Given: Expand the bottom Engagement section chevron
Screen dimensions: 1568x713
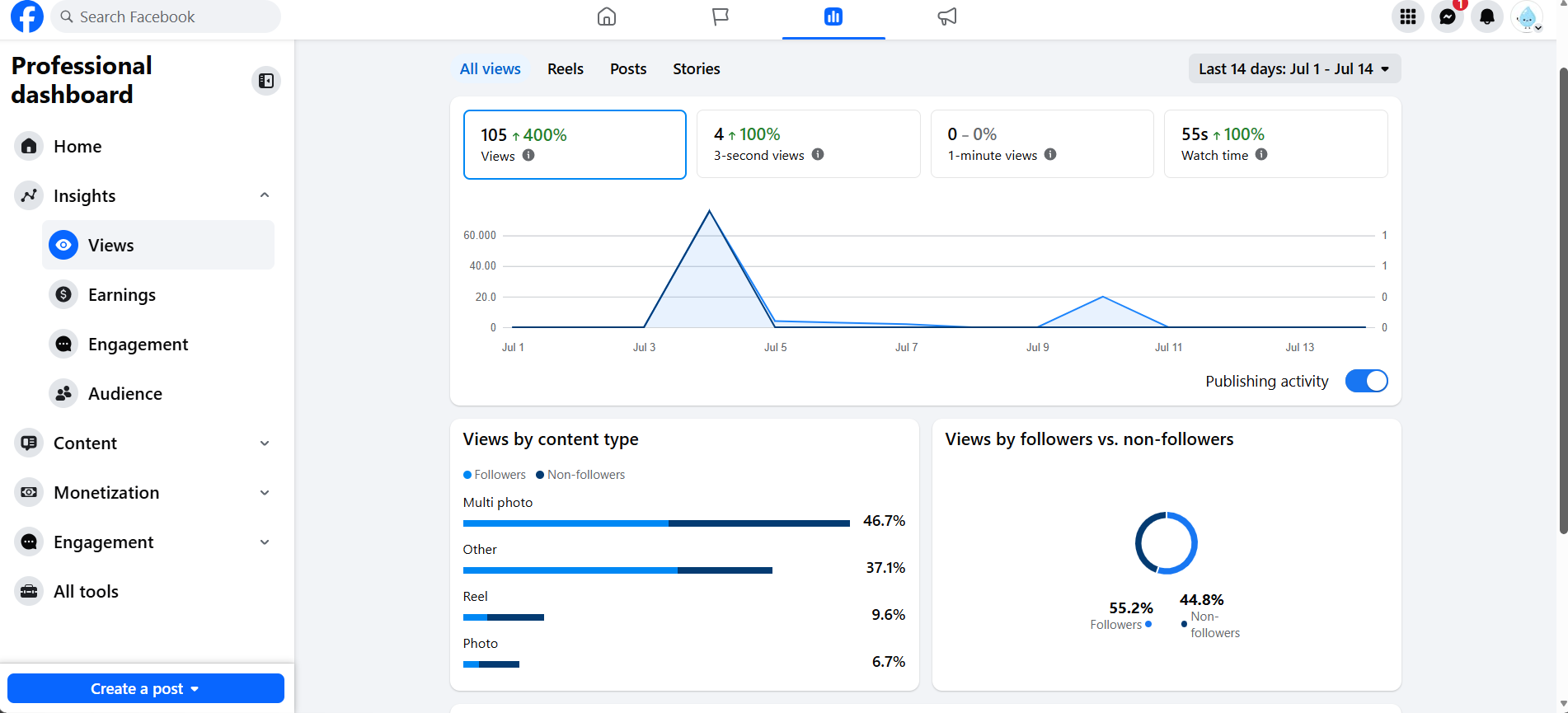Looking at the screenshot, I should [265, 542].
